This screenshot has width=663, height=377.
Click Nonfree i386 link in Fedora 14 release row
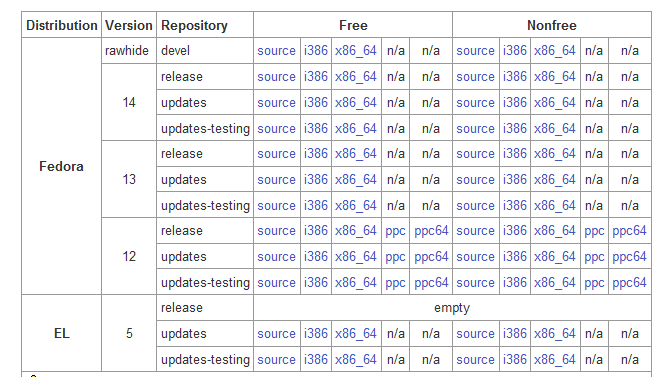coord(515,76)
